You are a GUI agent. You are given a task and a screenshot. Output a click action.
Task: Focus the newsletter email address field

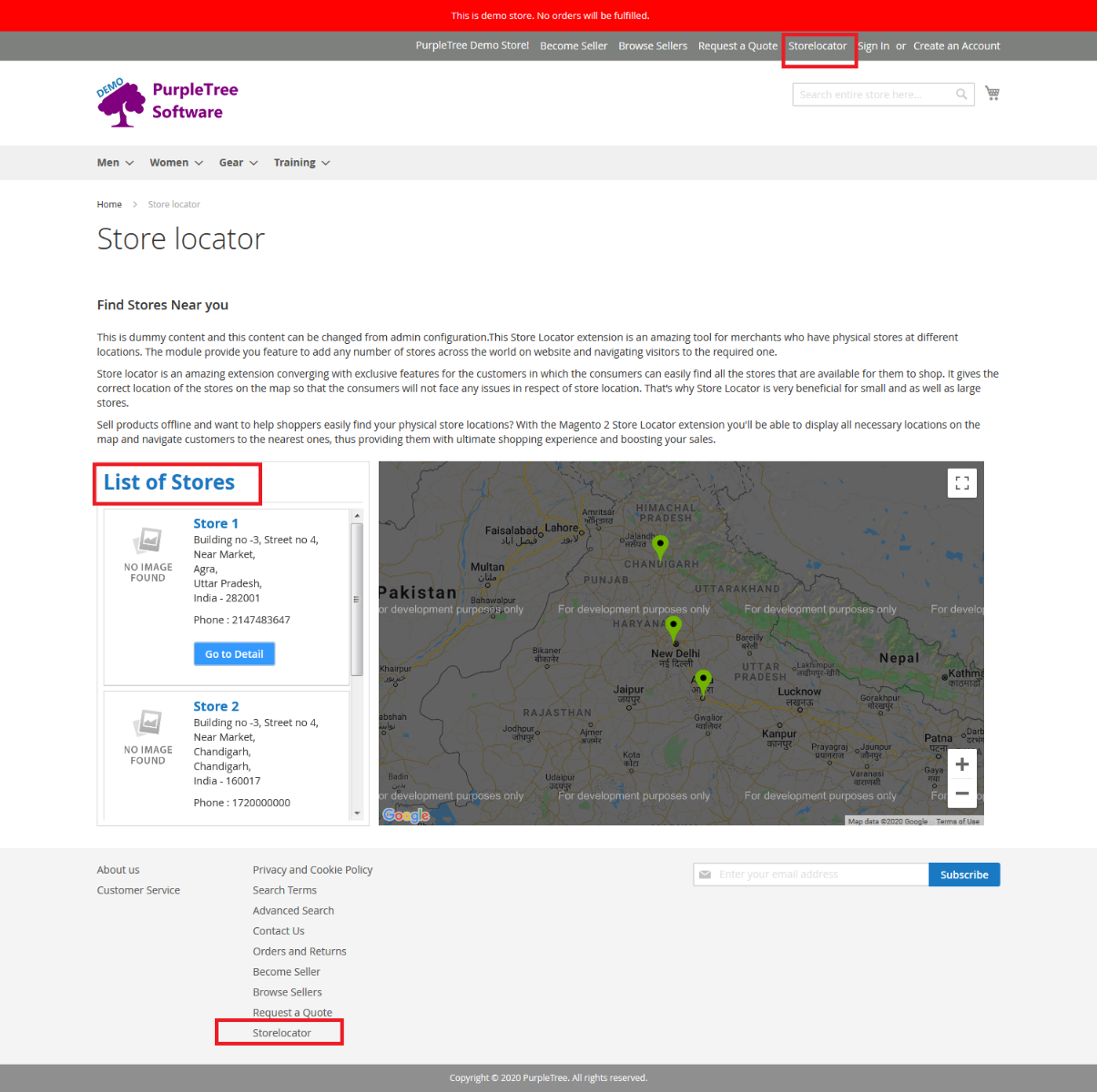click(811, 875)
